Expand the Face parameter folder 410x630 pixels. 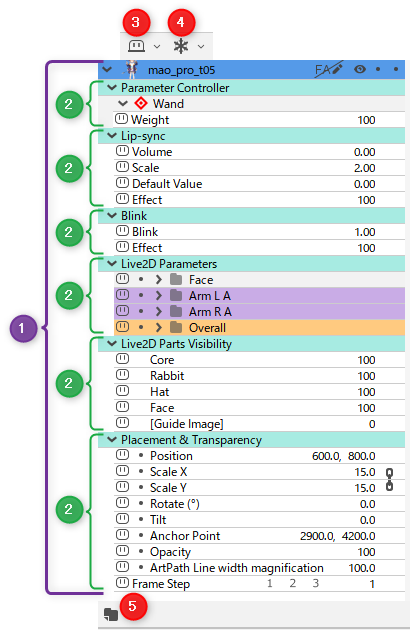pos(159,279)
